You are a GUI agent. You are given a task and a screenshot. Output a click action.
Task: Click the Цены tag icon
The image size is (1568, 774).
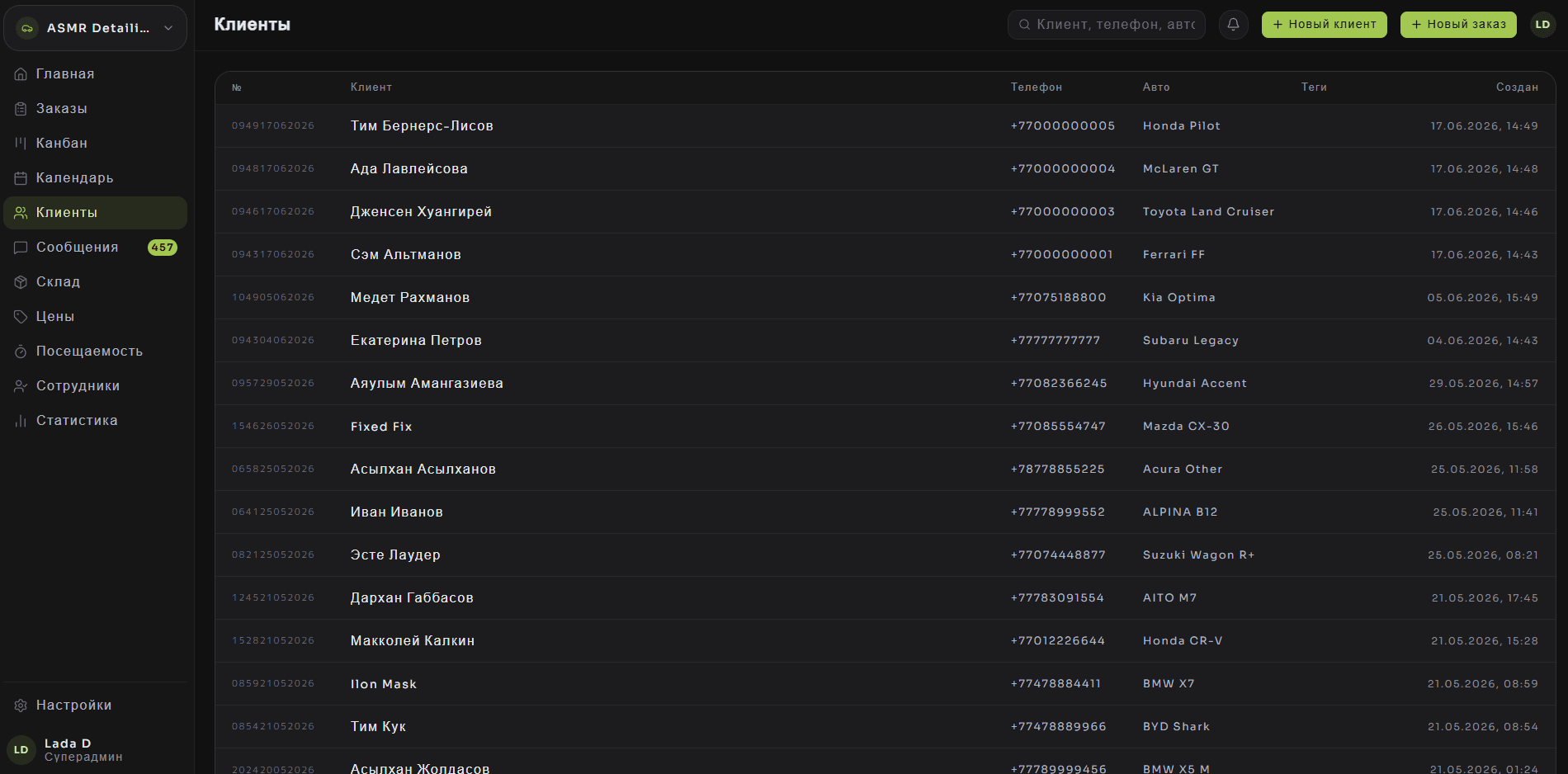(x=21, y=317)
